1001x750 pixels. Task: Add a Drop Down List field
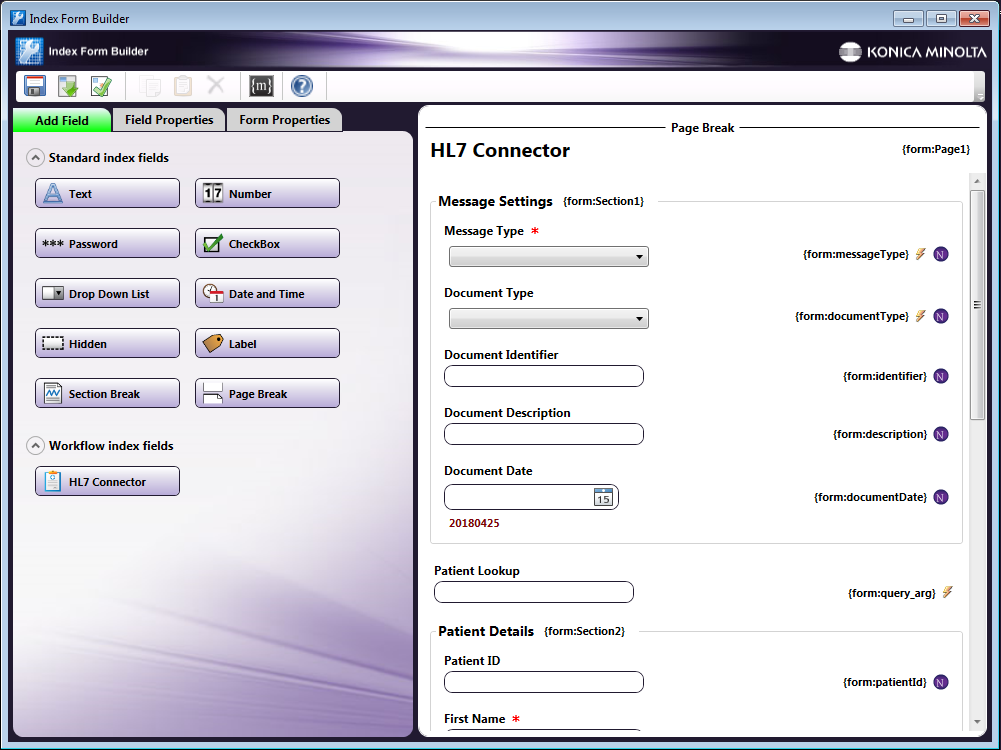(x=107, y=294)
